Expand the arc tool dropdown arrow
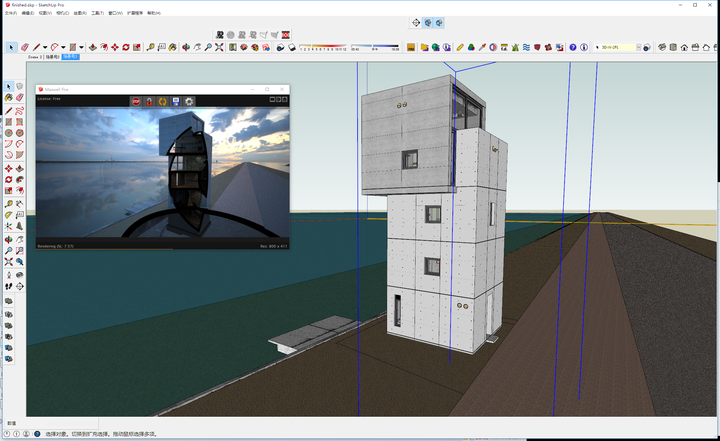The image size is (720, 441). pos(64,47)
